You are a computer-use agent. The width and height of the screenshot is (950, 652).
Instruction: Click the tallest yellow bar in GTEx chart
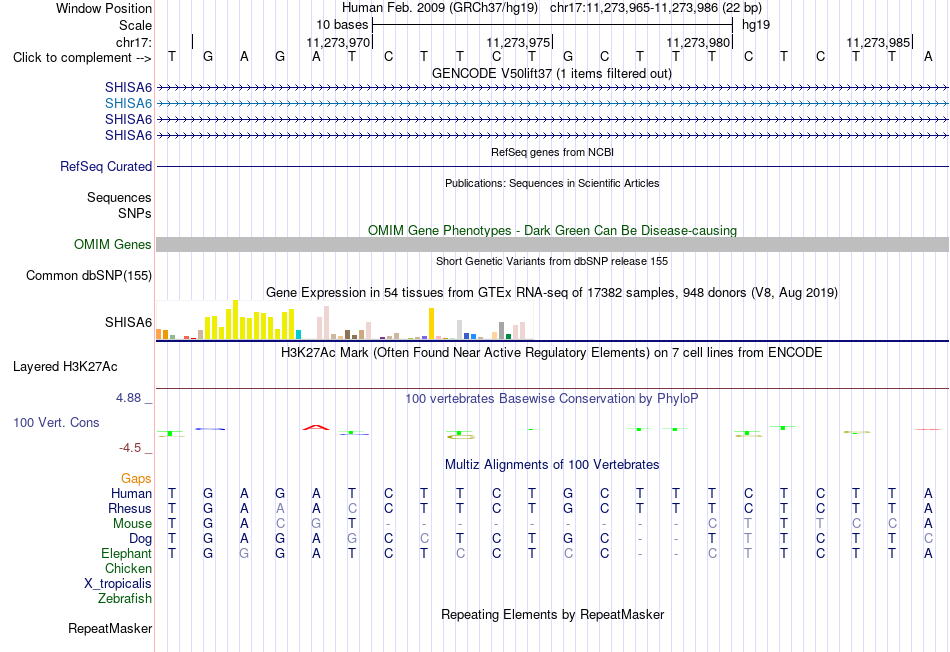[x=236, y=320]
